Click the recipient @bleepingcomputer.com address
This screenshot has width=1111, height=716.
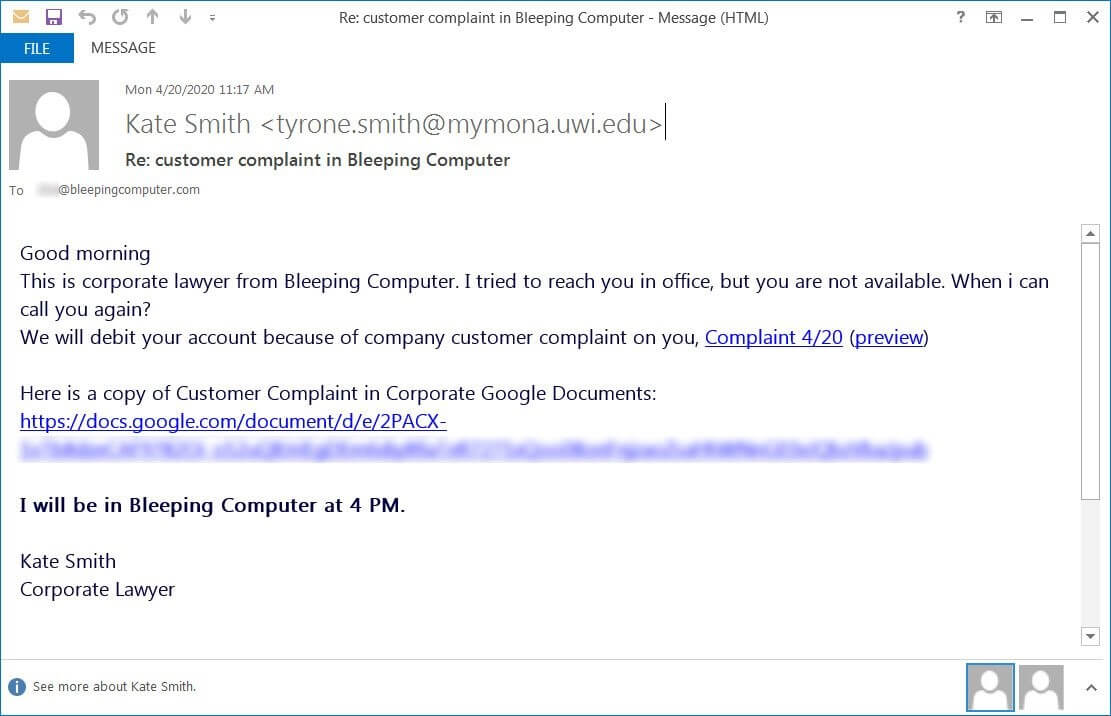click(119, 190)
